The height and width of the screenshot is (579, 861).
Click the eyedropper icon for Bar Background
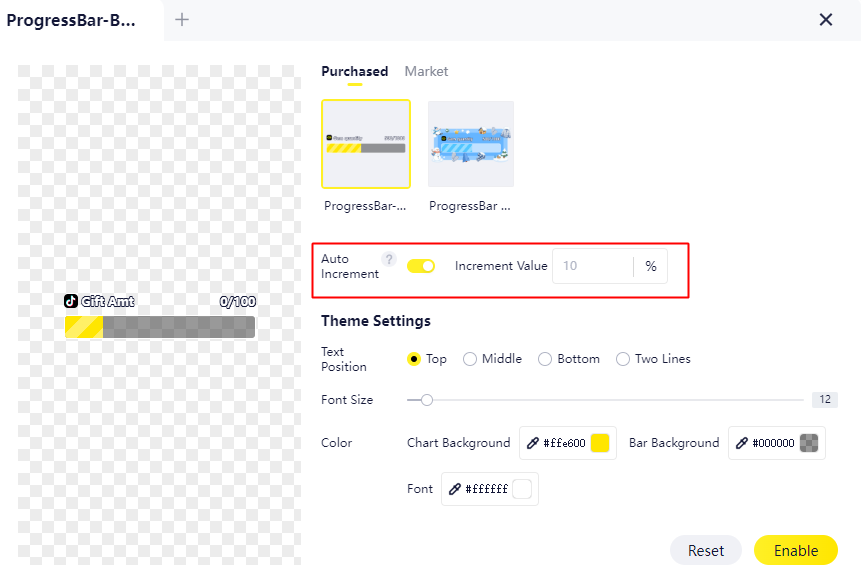[742, 443]
